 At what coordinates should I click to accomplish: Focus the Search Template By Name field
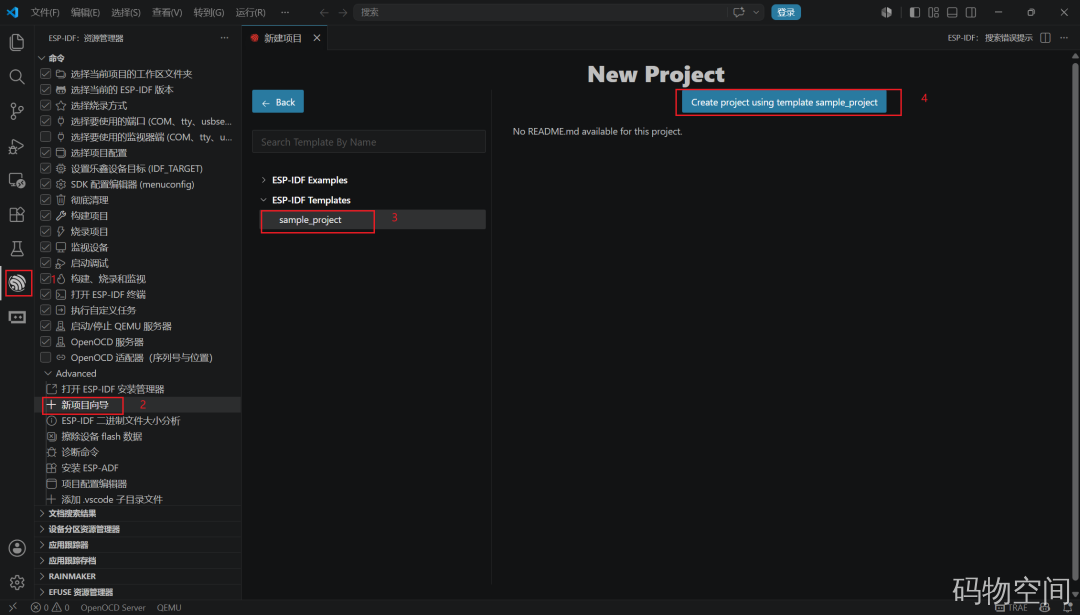369,142
